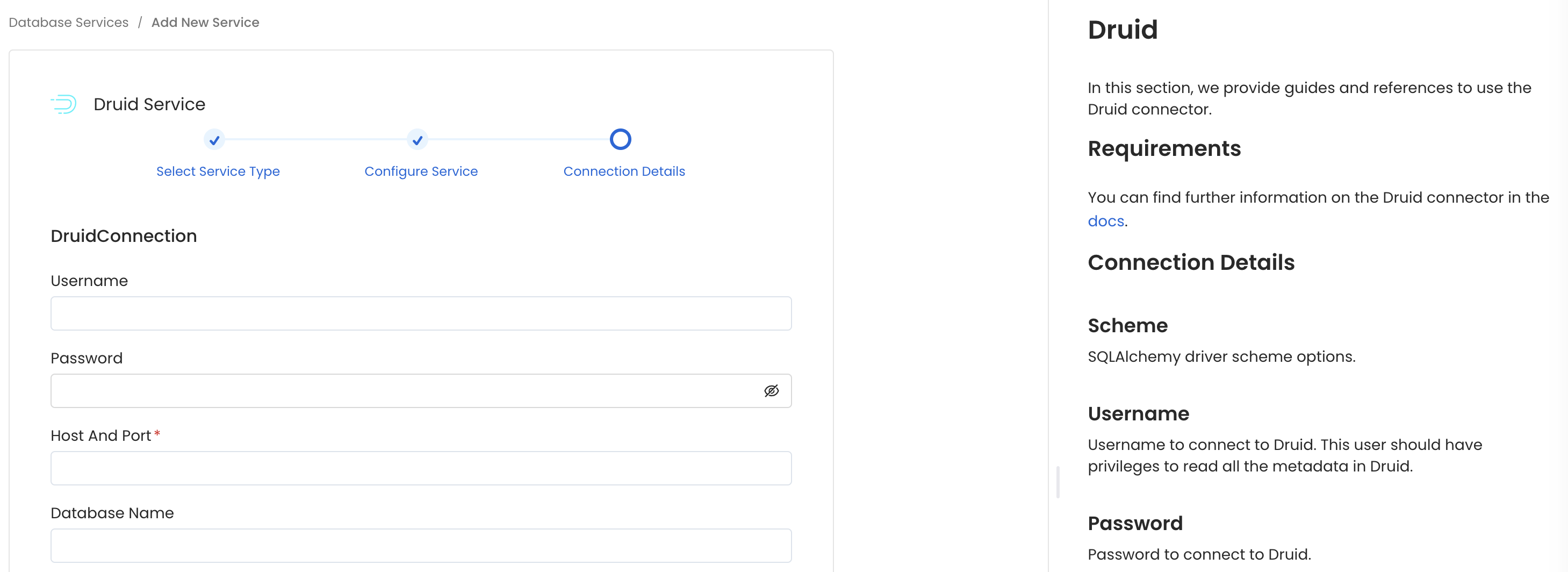Click the Connection Details step label
Image resolution: width=1568 pixels, height=572 pixels.
coord(624,171)
